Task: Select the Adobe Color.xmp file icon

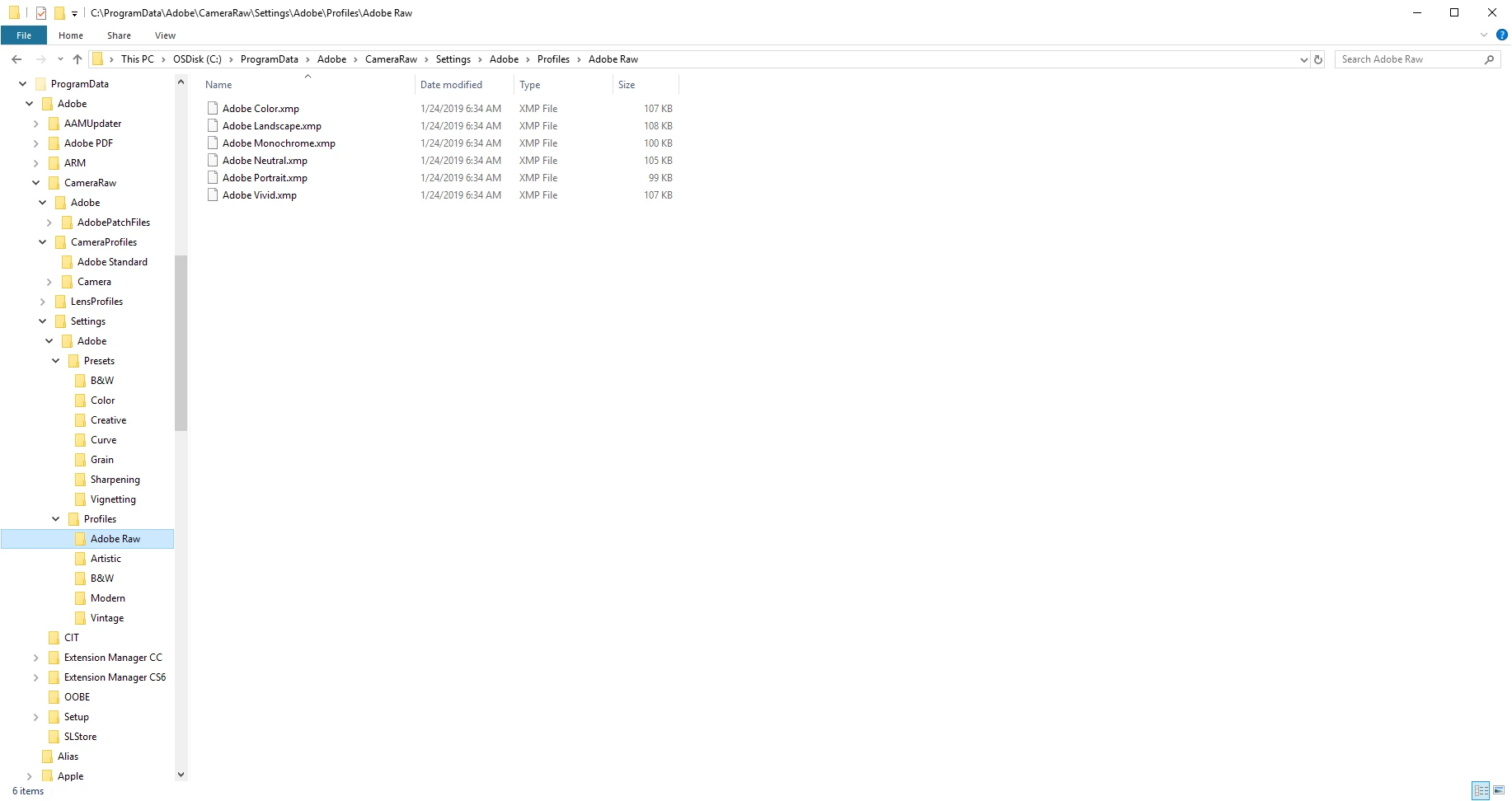Action: 213,108
